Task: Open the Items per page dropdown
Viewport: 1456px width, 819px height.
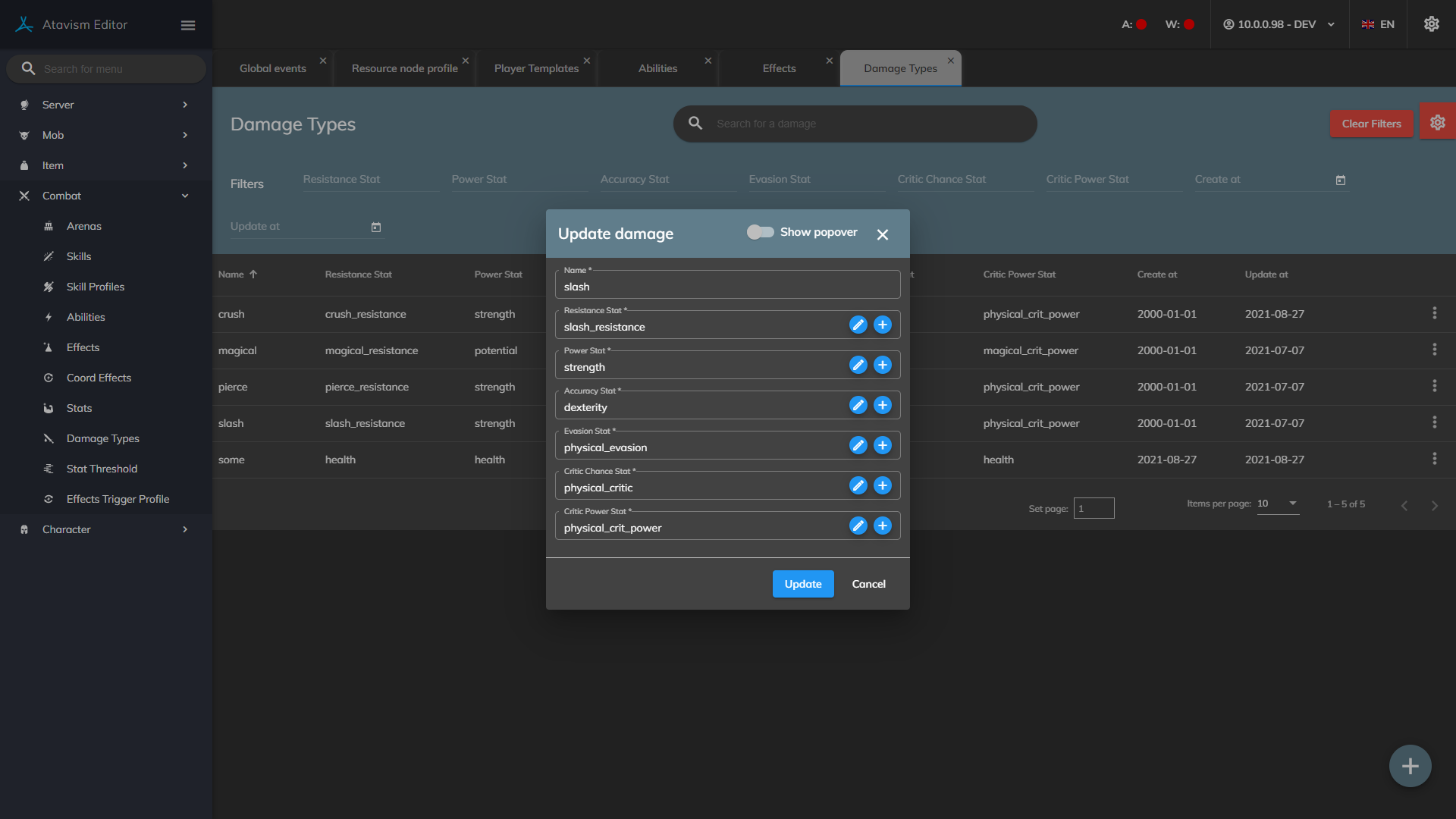Action: pos(1279,504)
